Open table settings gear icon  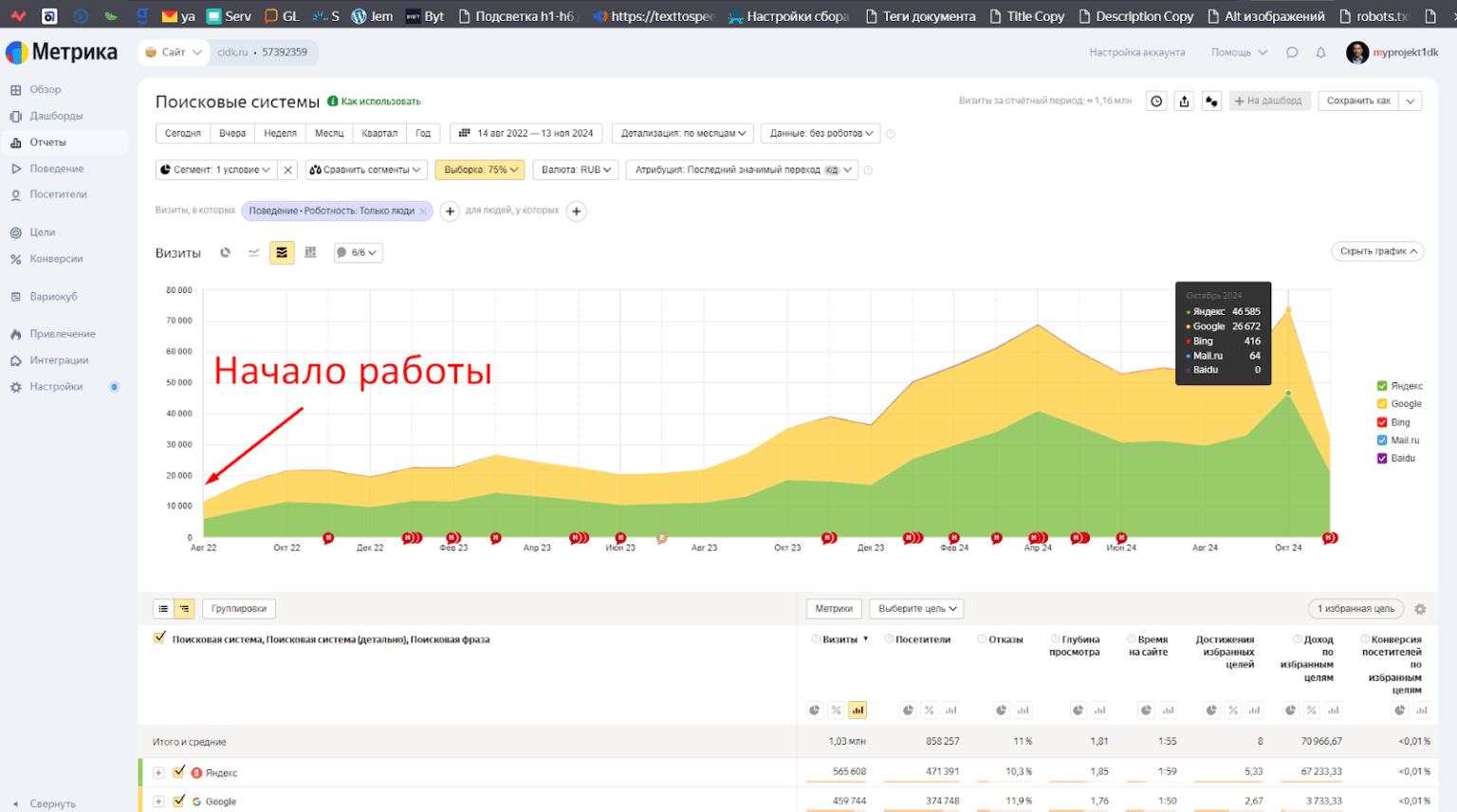[x=1420, y=609]
